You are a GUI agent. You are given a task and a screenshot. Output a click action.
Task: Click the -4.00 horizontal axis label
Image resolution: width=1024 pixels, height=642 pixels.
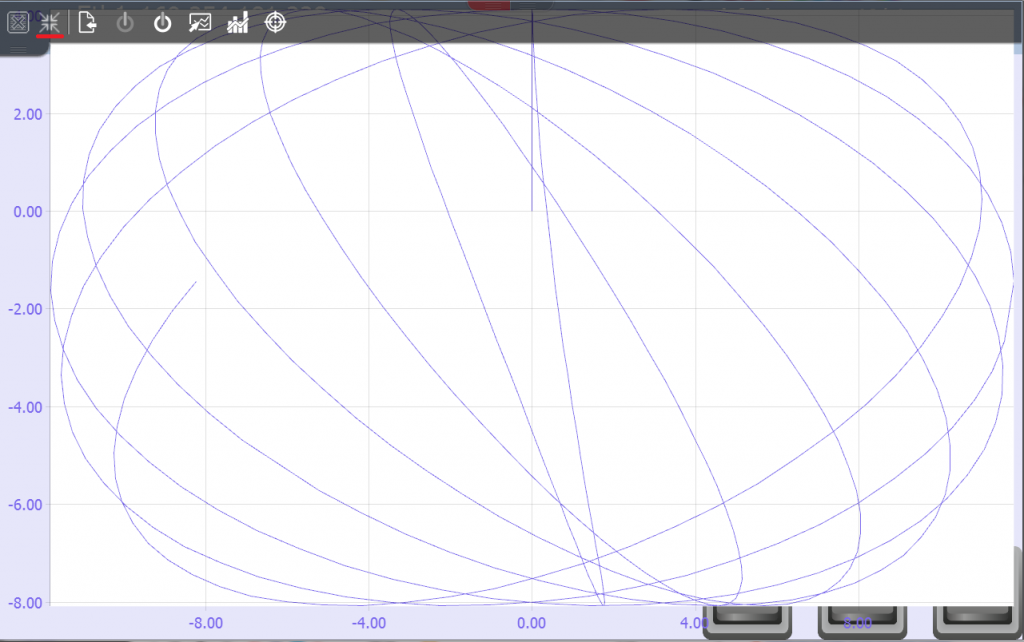(x=369, y=623)
